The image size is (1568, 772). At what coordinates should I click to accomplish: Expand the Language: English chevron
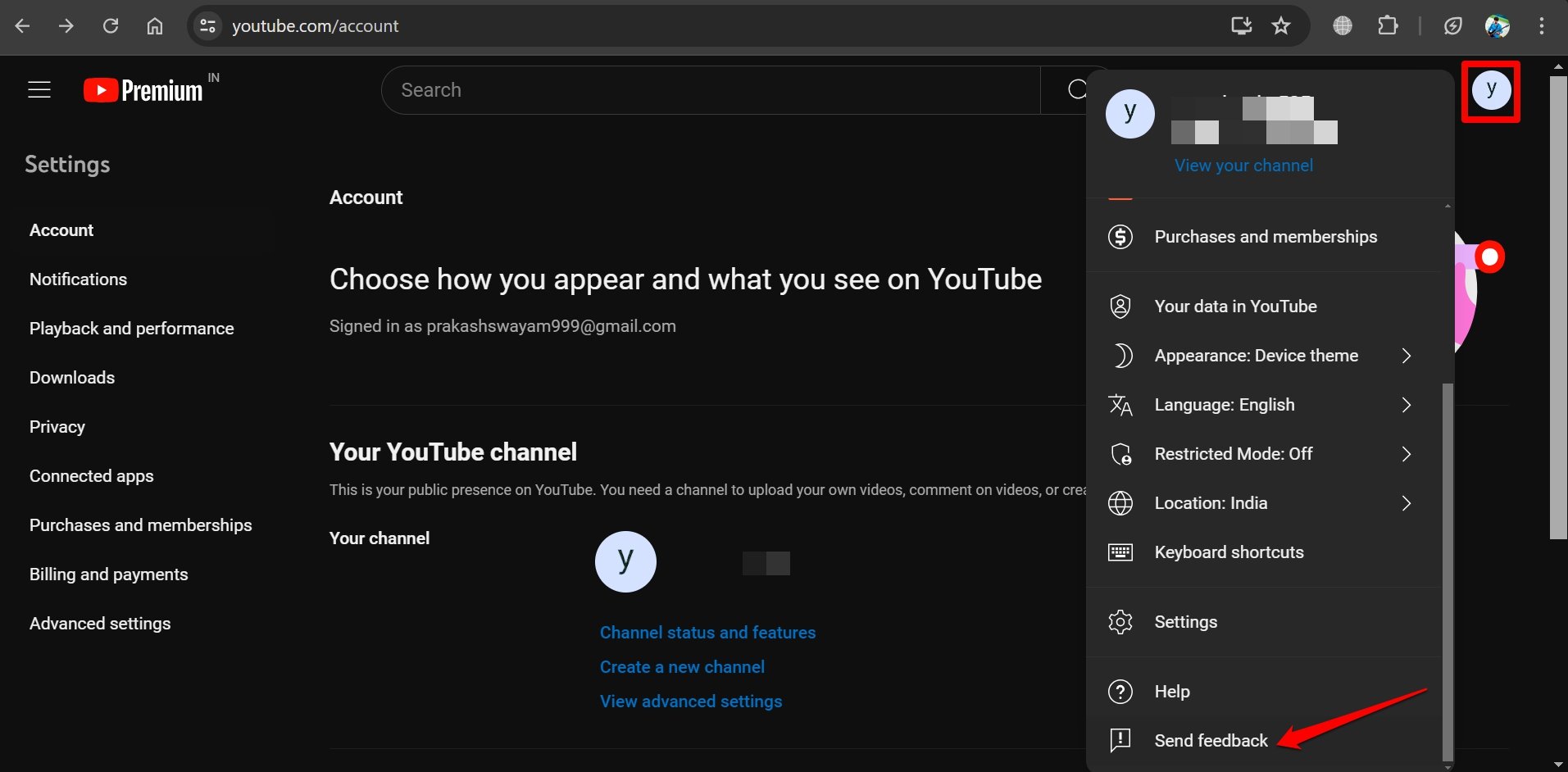(x=1407, y=405)
